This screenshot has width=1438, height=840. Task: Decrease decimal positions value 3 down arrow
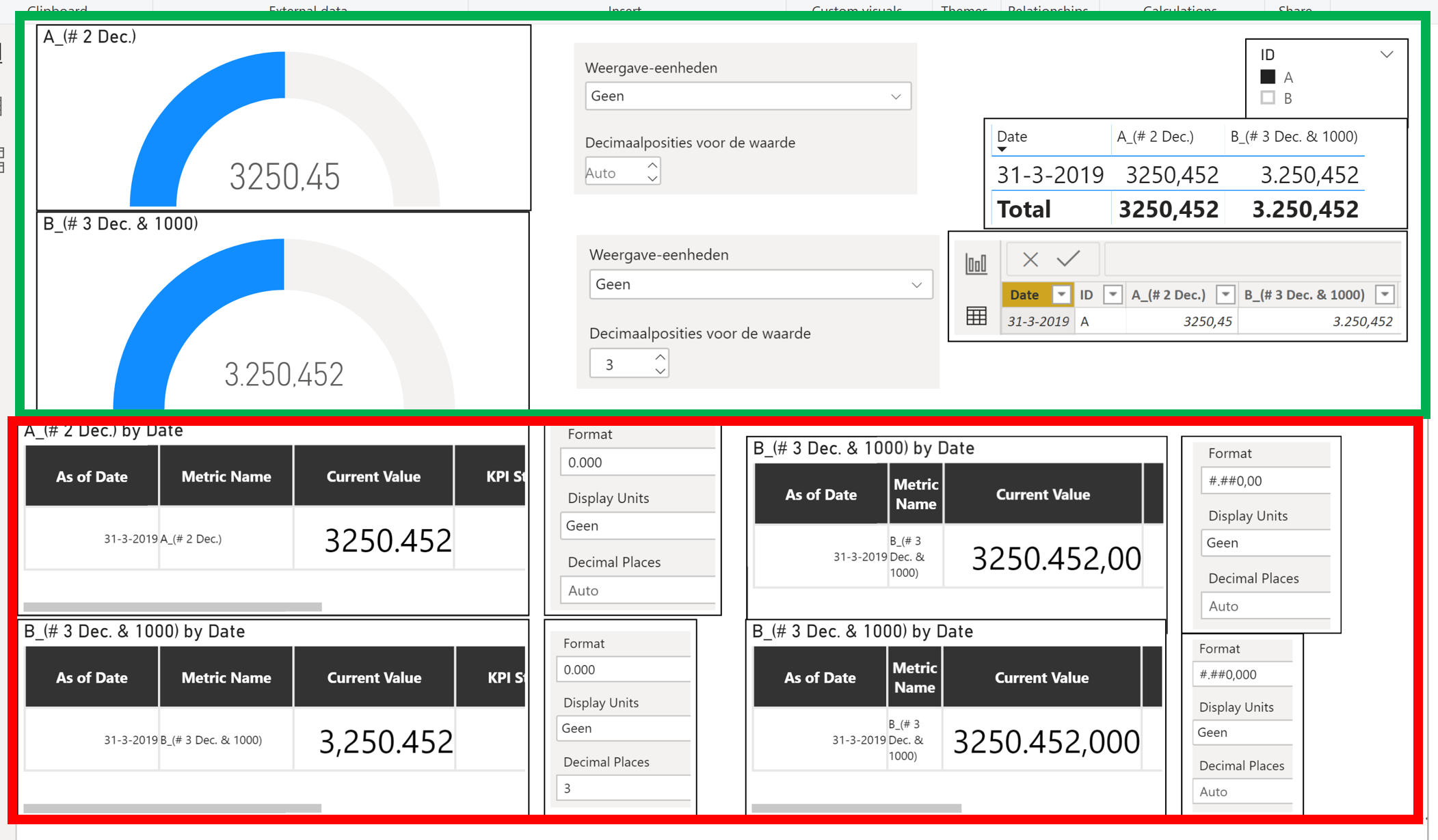click(660, 370)
